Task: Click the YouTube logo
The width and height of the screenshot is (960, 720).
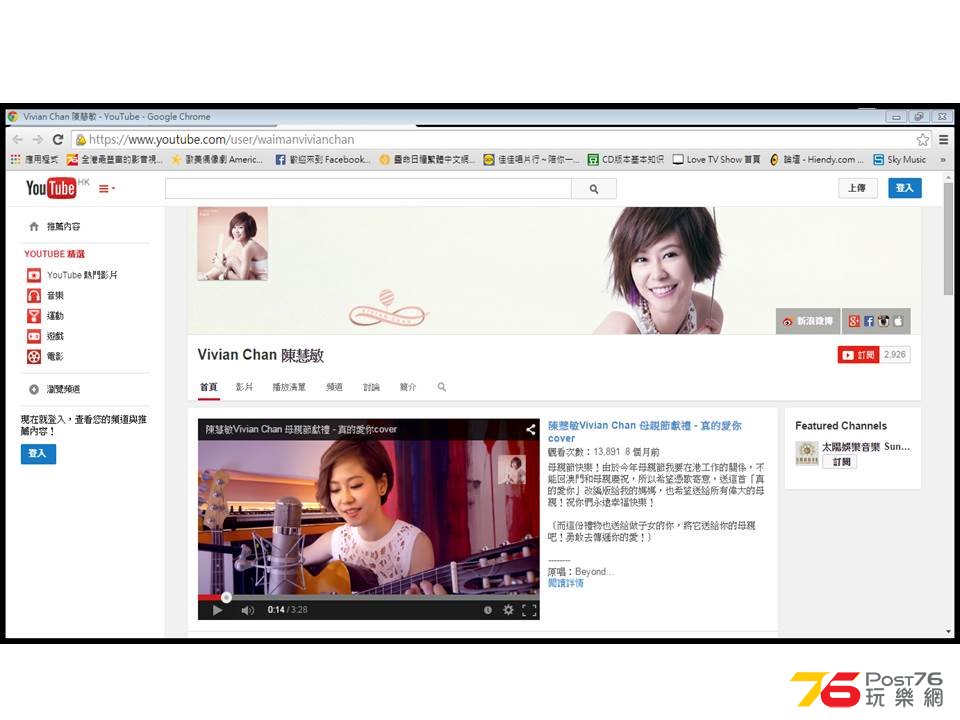Action: pyautogui.click(x=51, y=188)
